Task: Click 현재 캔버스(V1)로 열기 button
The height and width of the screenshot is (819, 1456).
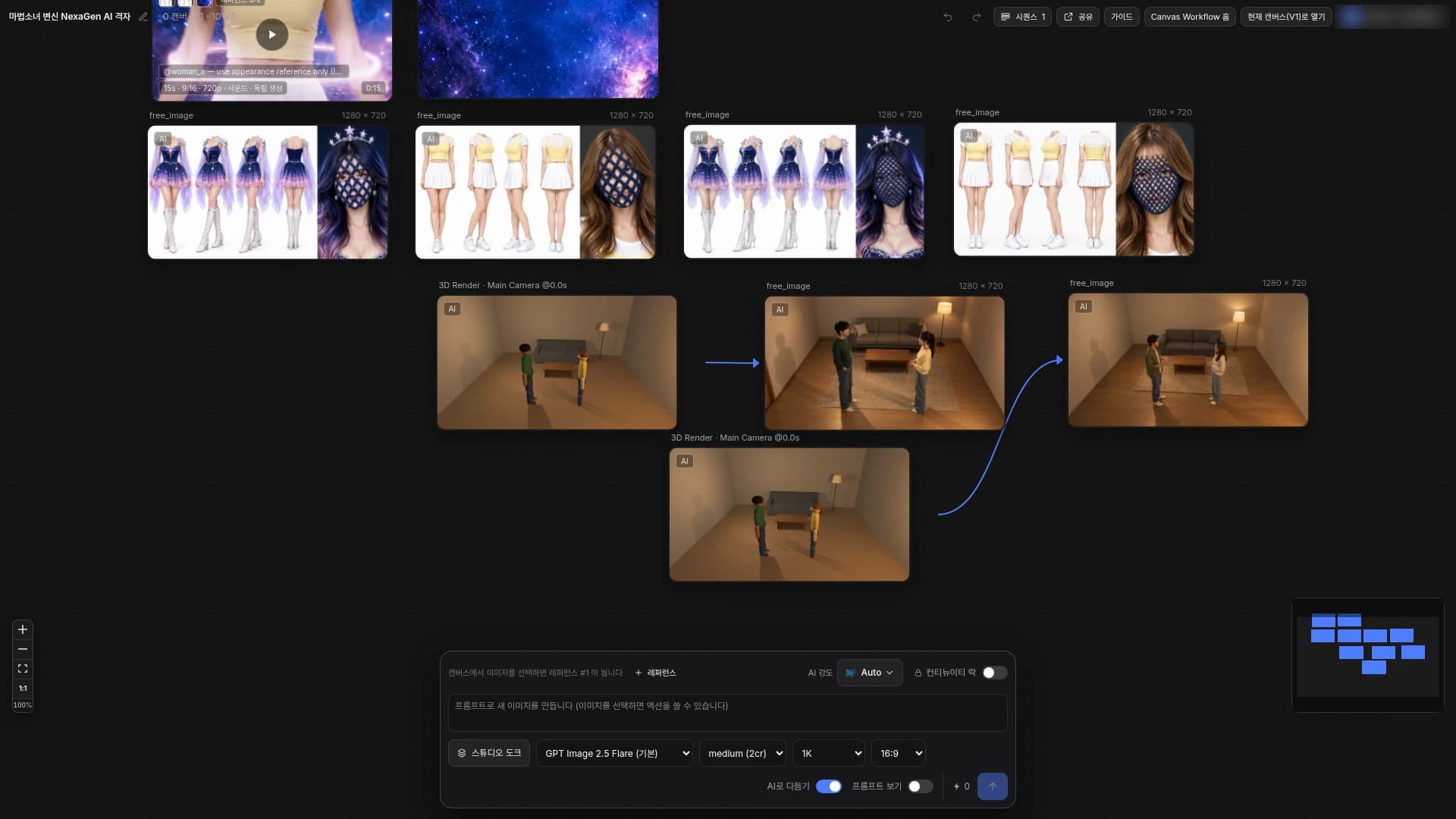Action: coord(1286,17)
